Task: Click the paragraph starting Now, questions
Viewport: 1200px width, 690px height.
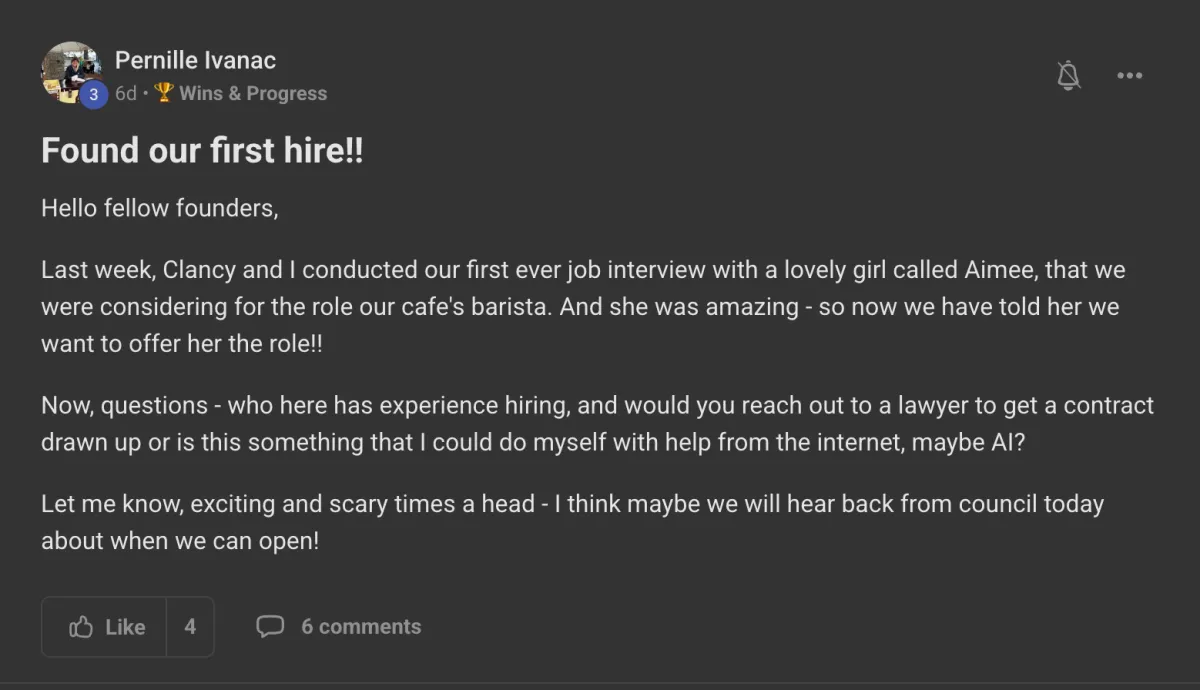Action: coord(597,424)
